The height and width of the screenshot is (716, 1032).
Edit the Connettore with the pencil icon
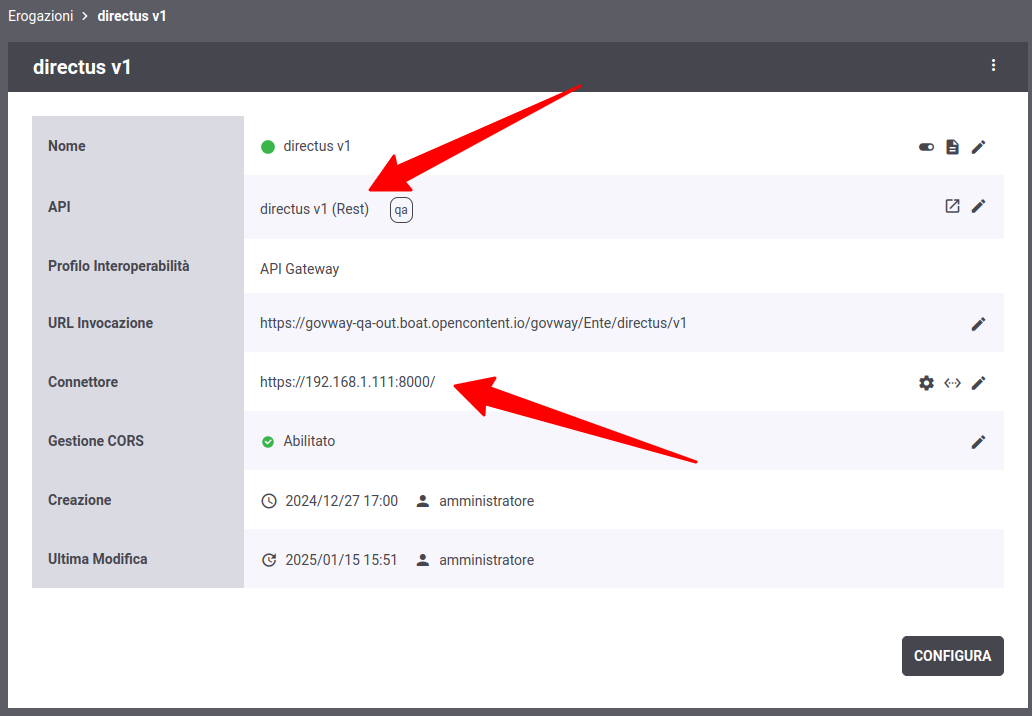[x=978, y=383]
